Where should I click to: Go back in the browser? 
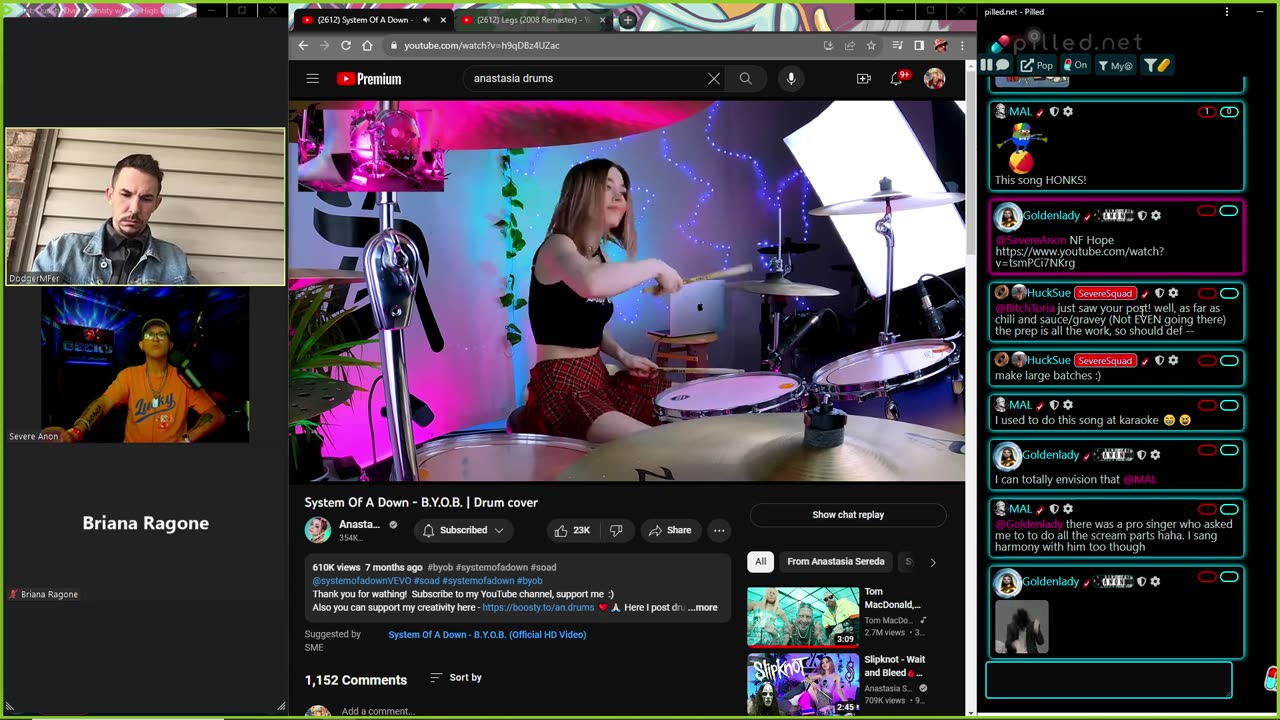pyautogui.click(x=303, y=45)
